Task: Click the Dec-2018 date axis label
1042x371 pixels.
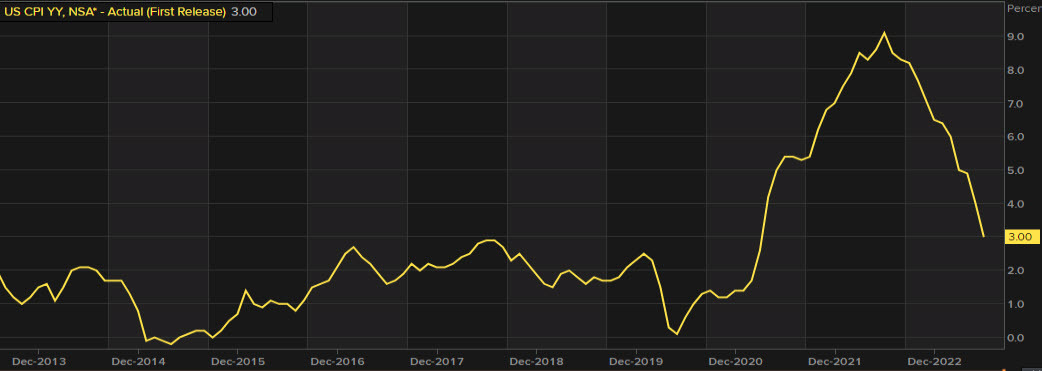Action: pos(536,362)
